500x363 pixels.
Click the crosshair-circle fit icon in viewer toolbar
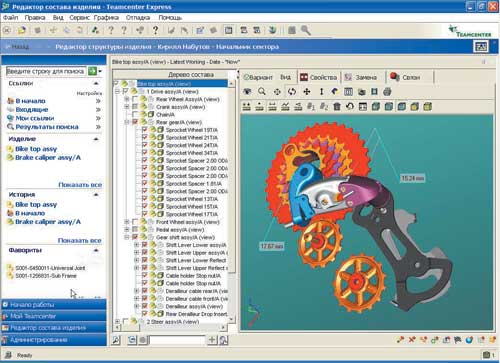(x=277, y=91)
